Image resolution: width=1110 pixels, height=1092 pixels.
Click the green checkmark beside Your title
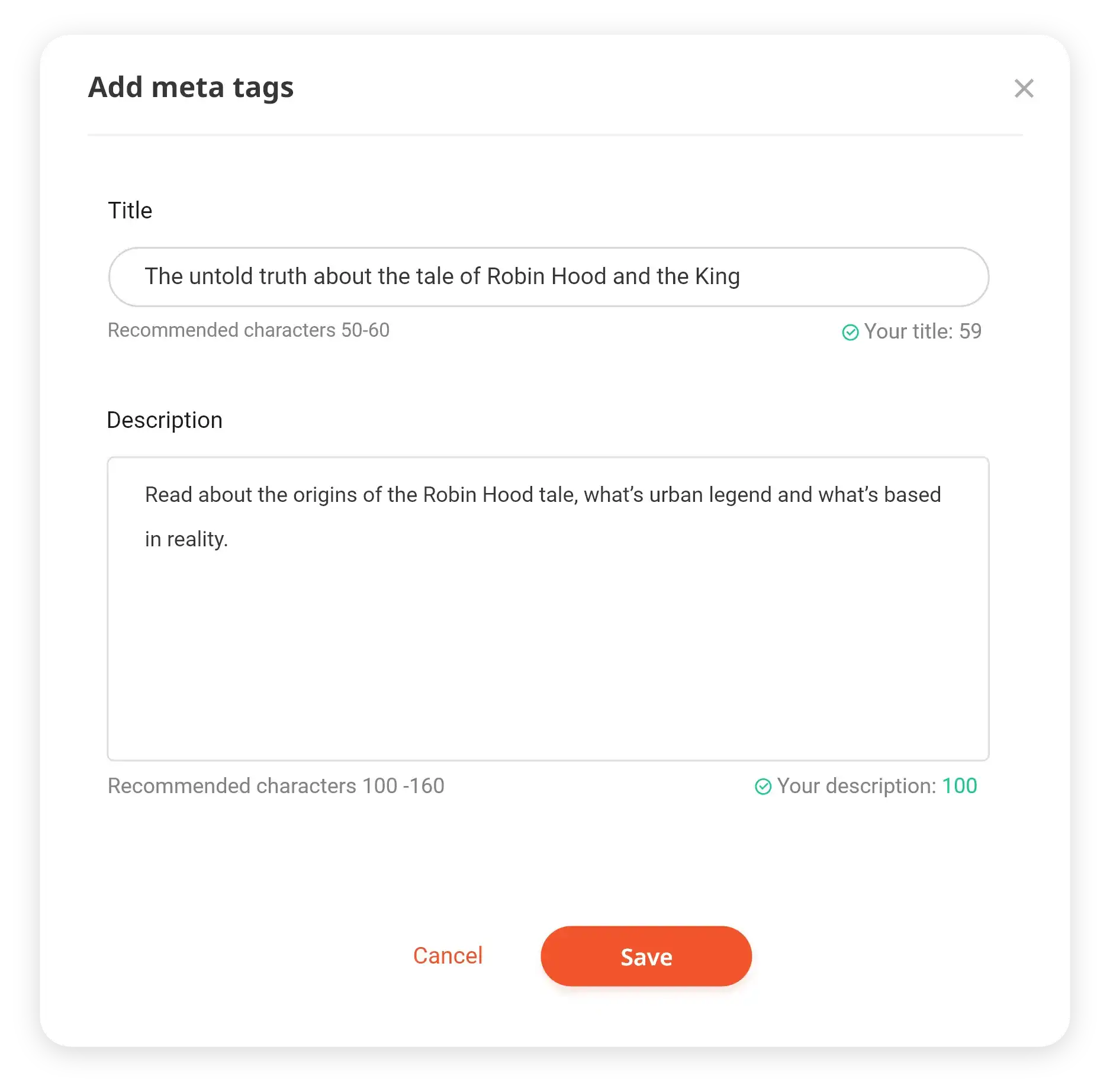[x=850, y=333]
